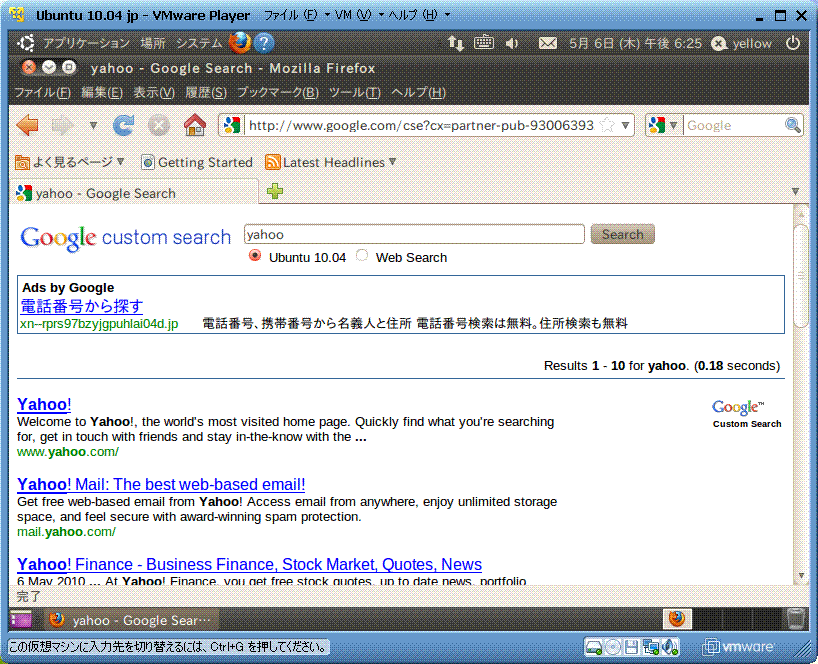Image resolution: width=818 pixels, height=664 pixels.
Task: Open the Firefox ヘルプ(H) menu
Action: click(418, 93)
